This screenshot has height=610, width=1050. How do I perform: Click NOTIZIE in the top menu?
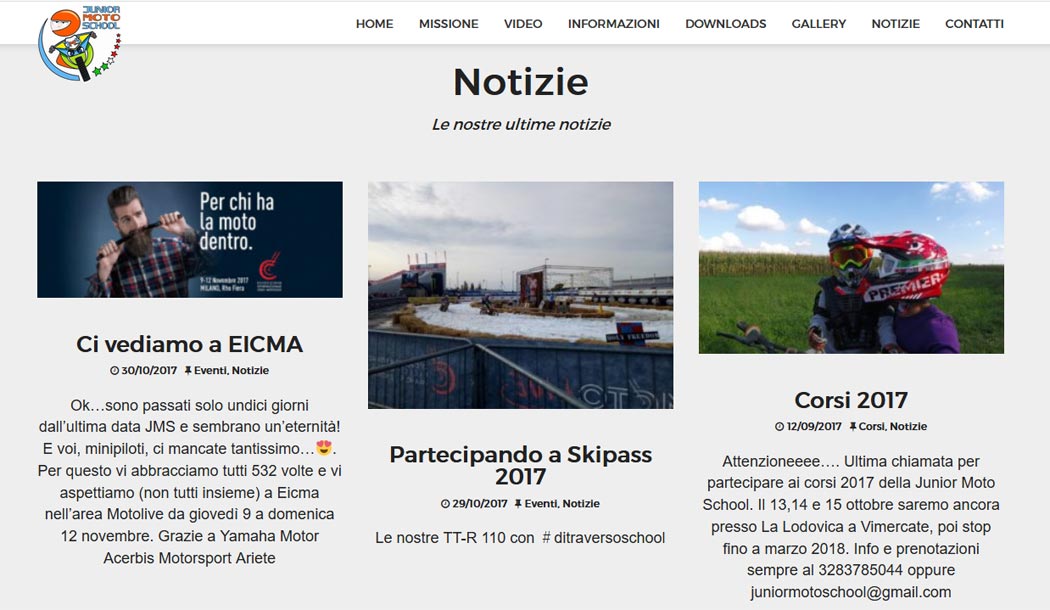[895, 24]
